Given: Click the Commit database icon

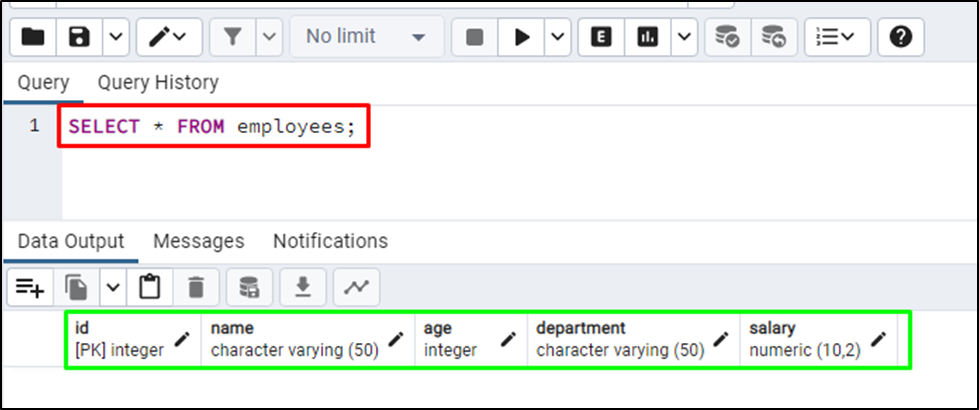Looking at the screenshot, I should pos(727,37).
